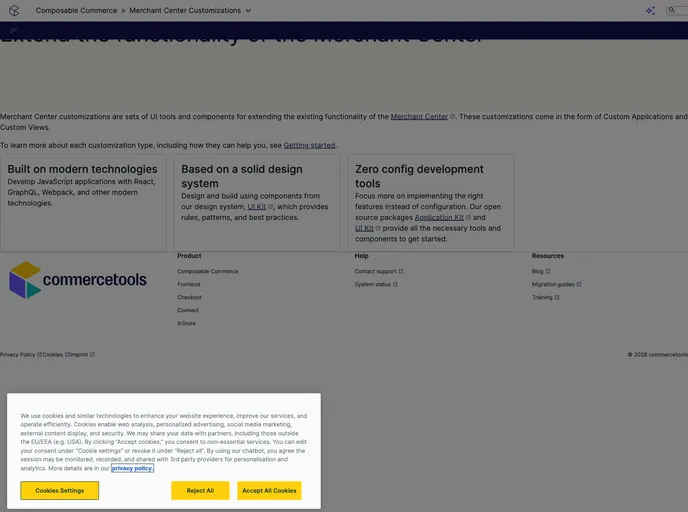Open Blog resources link
This screenshot has width=688, height=512.
[541, 272]
